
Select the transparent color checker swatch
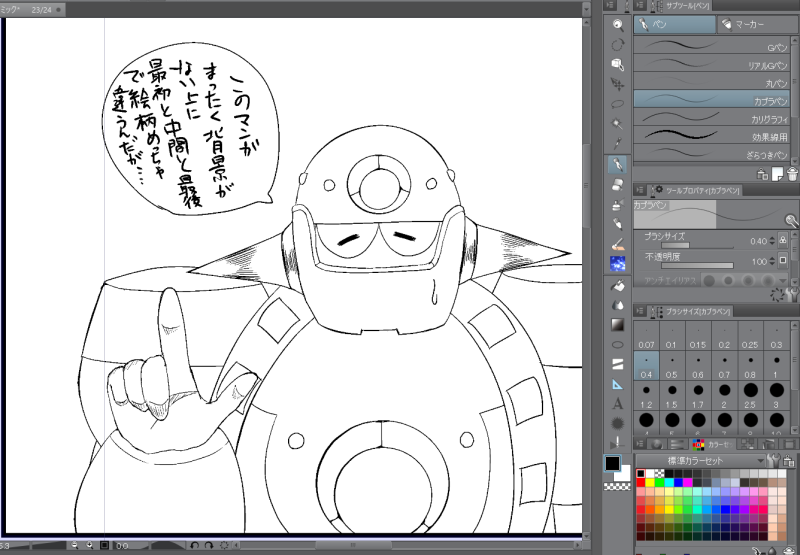617,487
